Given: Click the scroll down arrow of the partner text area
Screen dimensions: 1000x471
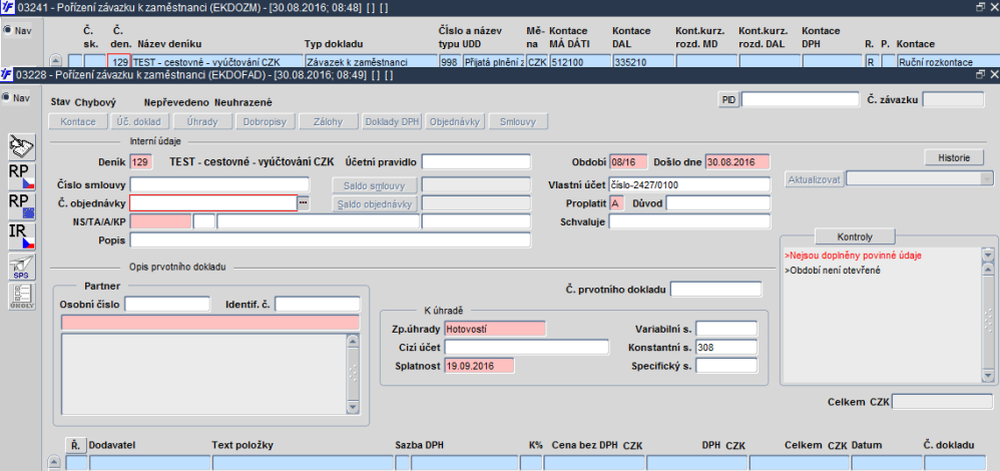Looking at the screenshot, I should point(353,407).
